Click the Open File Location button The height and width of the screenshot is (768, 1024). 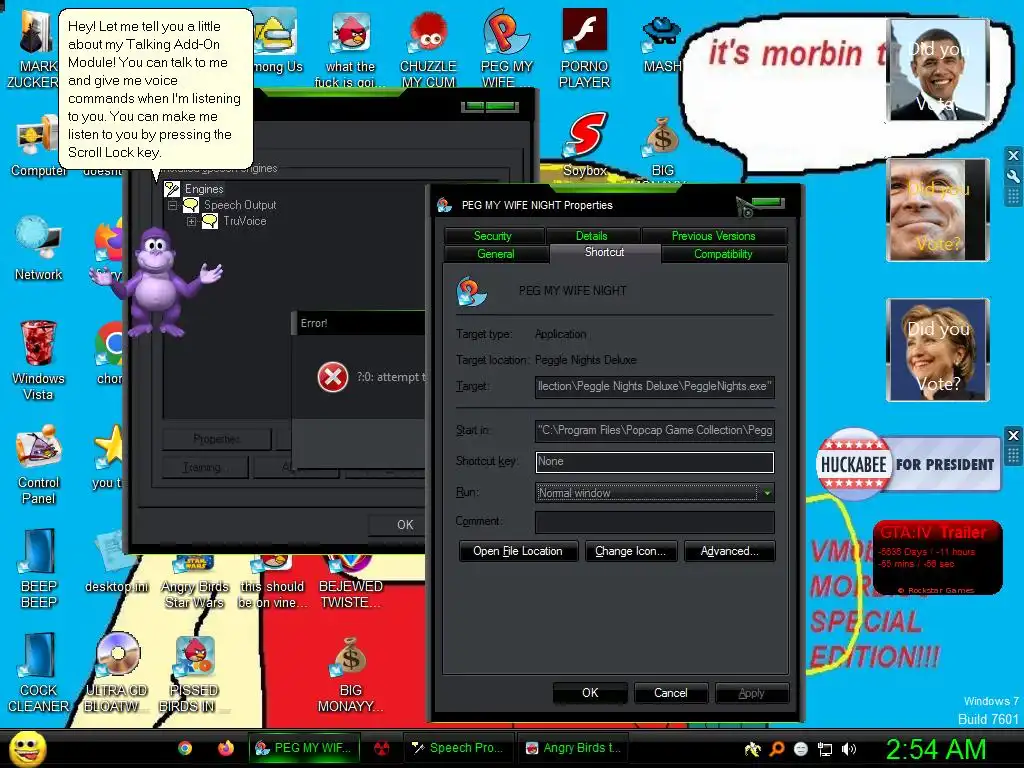click(518, 551)
